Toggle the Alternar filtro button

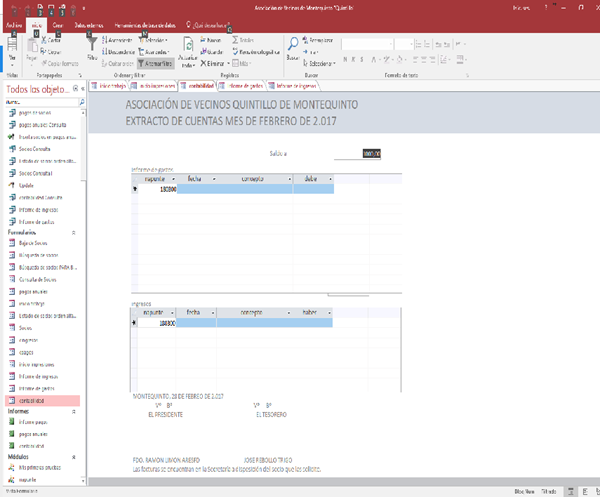coord(153,63)
